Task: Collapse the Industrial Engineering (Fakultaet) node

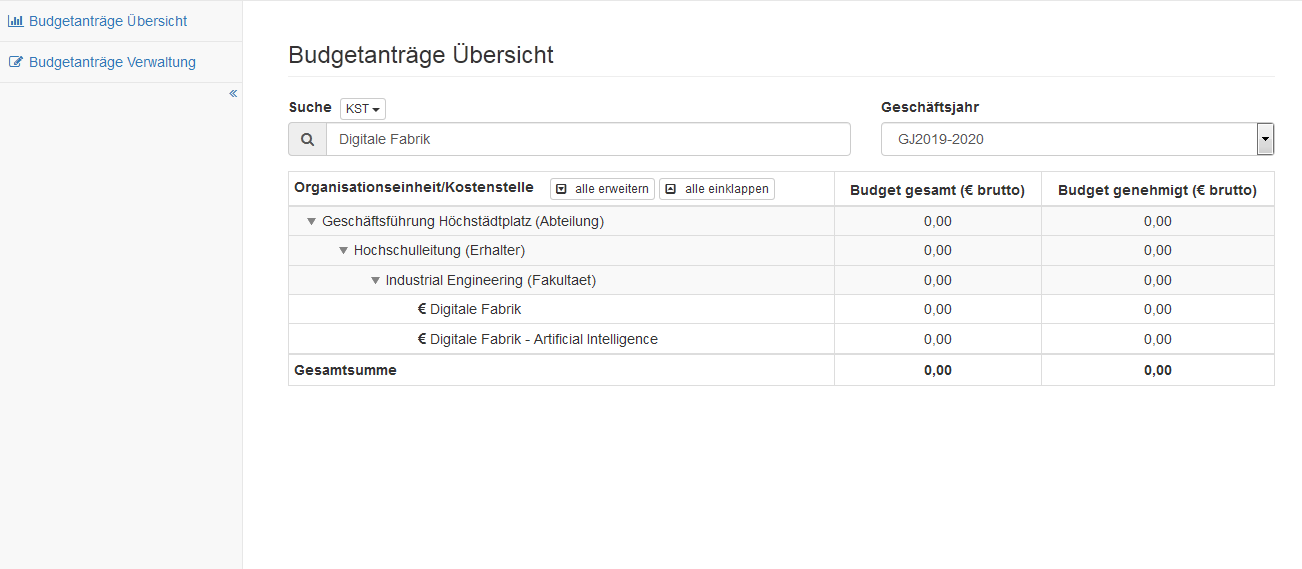Action: [x=375, y=281]
